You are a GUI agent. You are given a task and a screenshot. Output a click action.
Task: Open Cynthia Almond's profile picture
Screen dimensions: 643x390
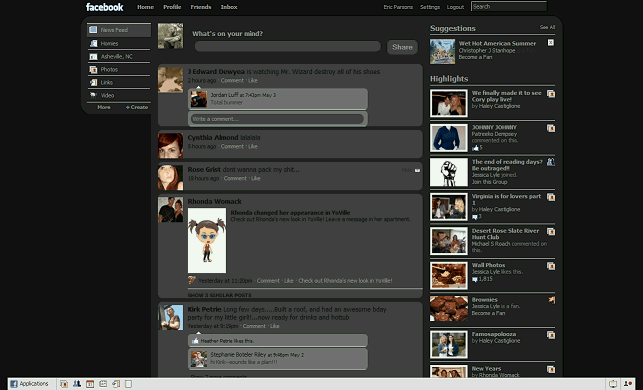coord(171,146)
